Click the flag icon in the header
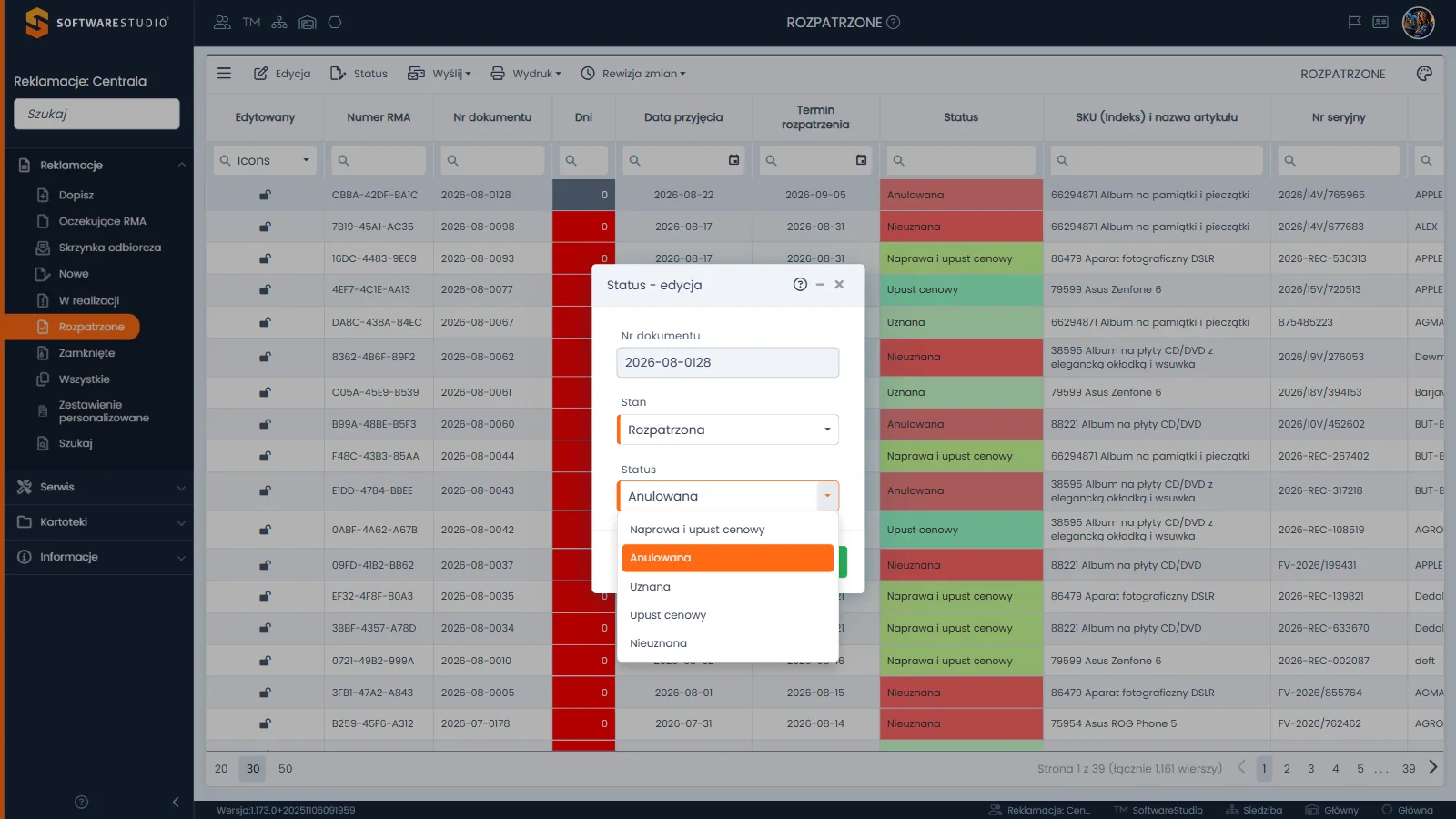Viewport: 1456px width, 819px height. [x=1354, y=23]
